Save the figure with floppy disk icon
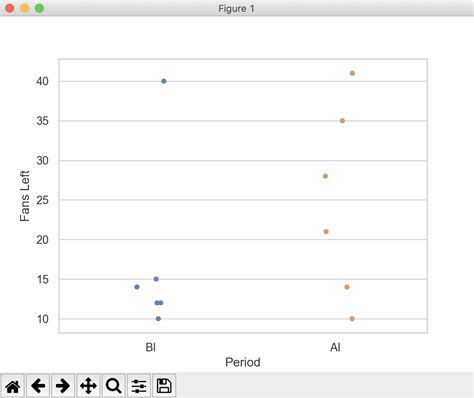The image size is (474, 398). (164, 386)
